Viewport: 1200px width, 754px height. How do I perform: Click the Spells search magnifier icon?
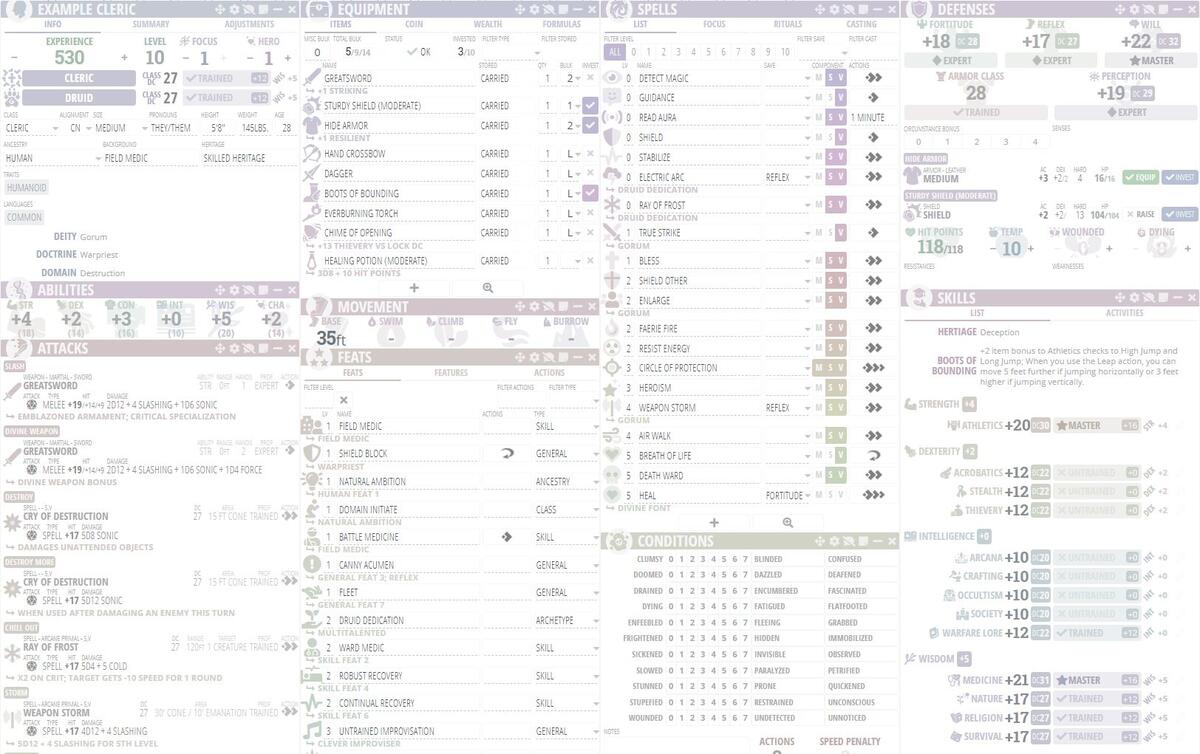pyautogui.click(x=788, y=522)
